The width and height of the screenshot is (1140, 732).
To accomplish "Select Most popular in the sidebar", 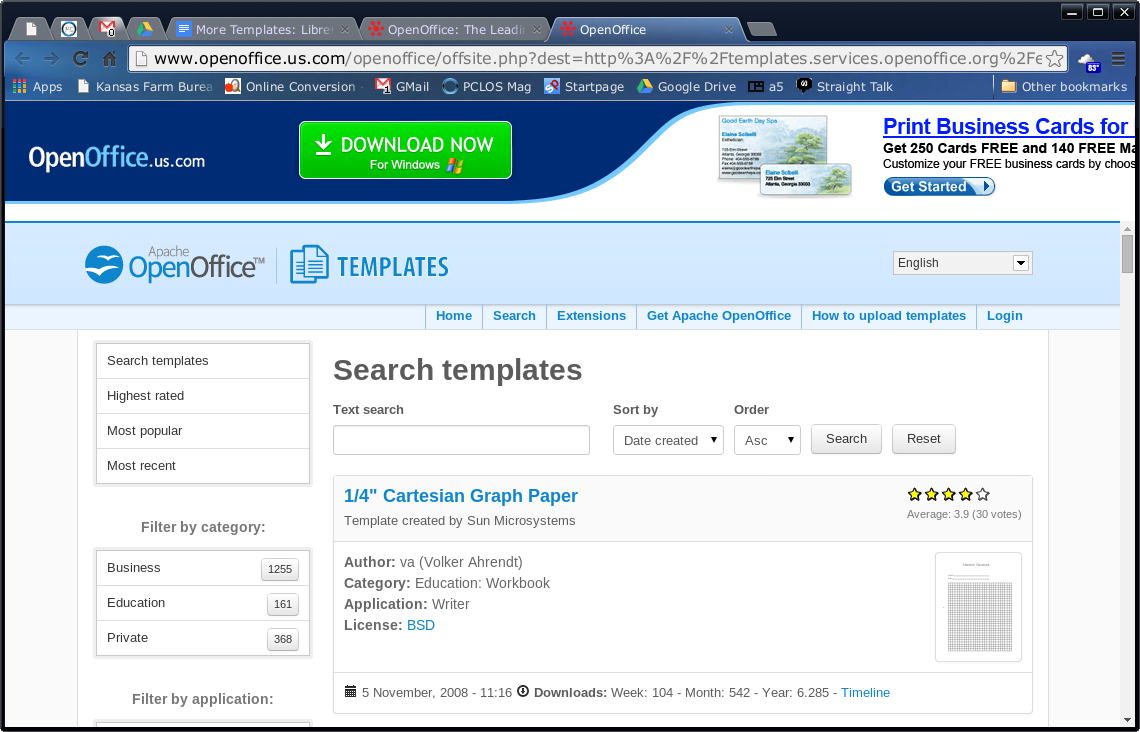I will (203, 431).
